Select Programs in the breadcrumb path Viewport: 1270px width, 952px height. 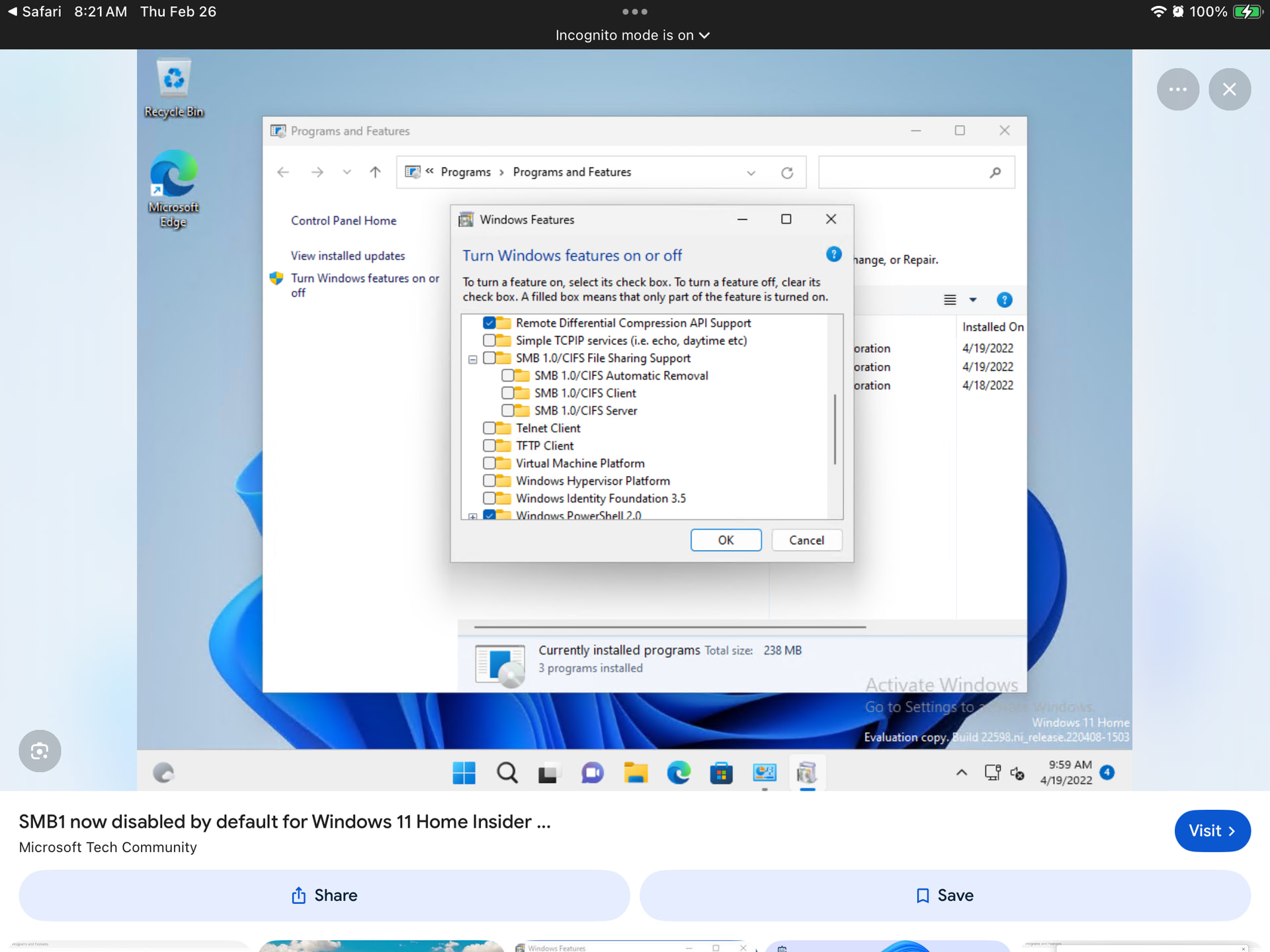pos(465,173)
